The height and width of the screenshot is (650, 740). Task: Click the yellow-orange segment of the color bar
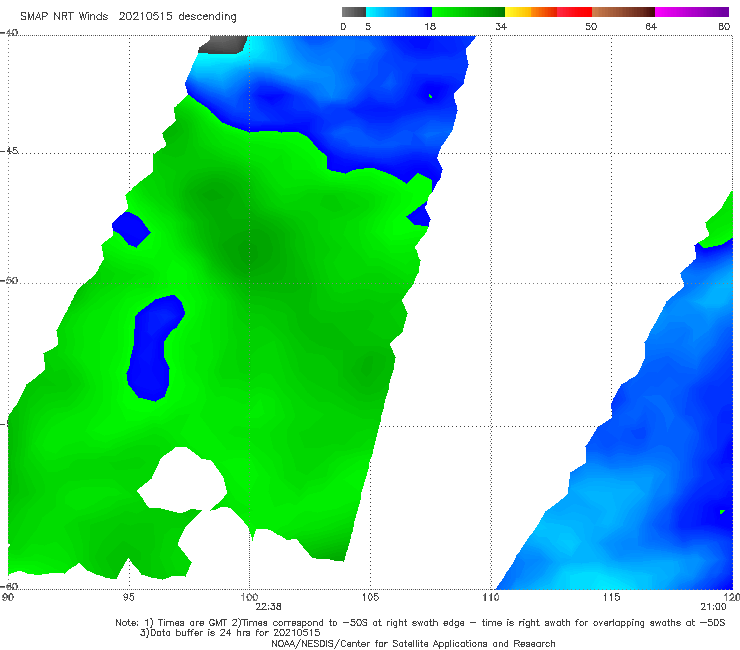tap(530, 12)
